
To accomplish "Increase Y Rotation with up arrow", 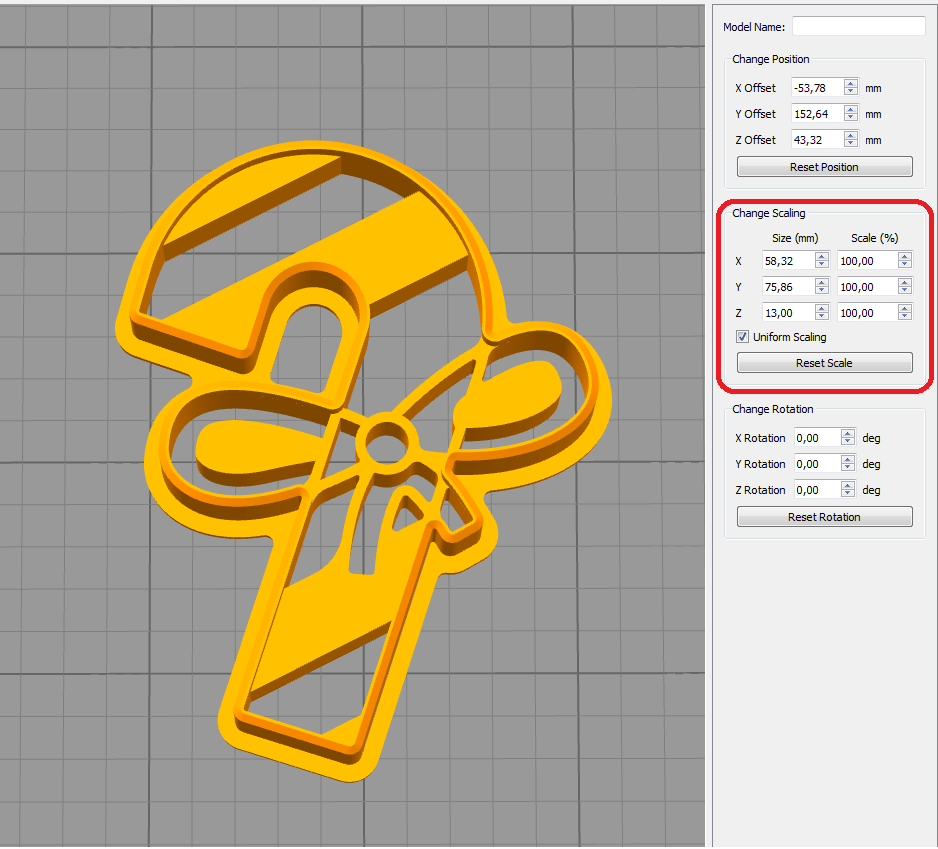I will pyautogui.click(x=848, y=459).
